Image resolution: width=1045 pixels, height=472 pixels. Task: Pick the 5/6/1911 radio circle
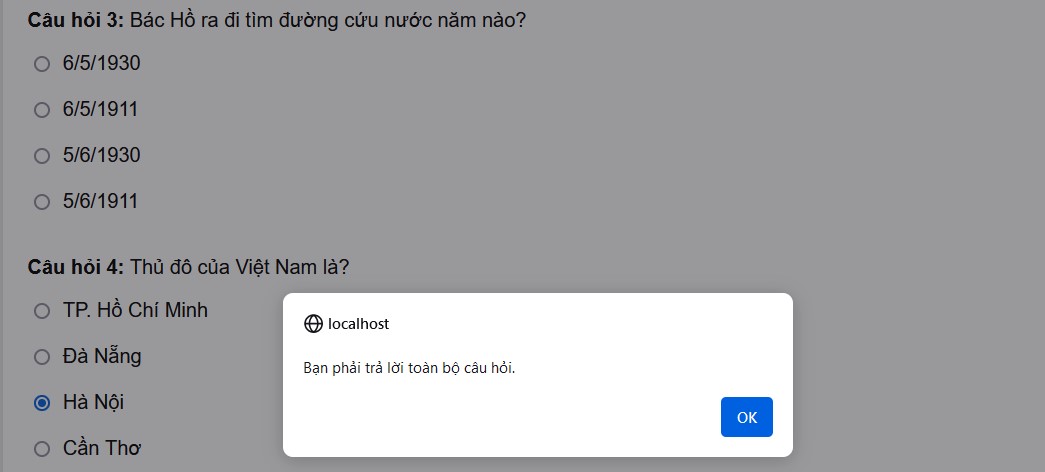(x=42, y=202)
